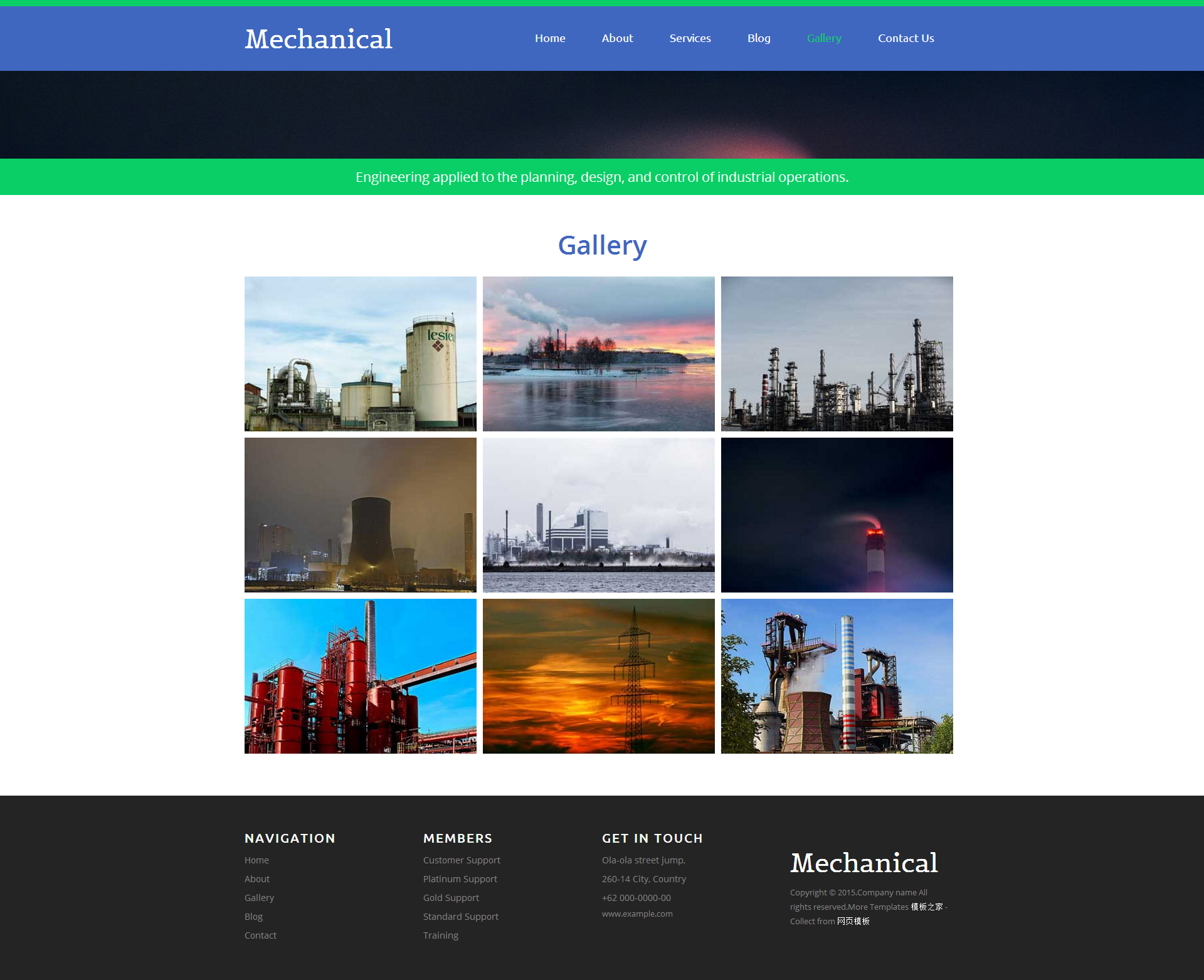The image size is (1204, 980).
Task: Open the Platinum Support footer link
Action: (x=460, y=879)
